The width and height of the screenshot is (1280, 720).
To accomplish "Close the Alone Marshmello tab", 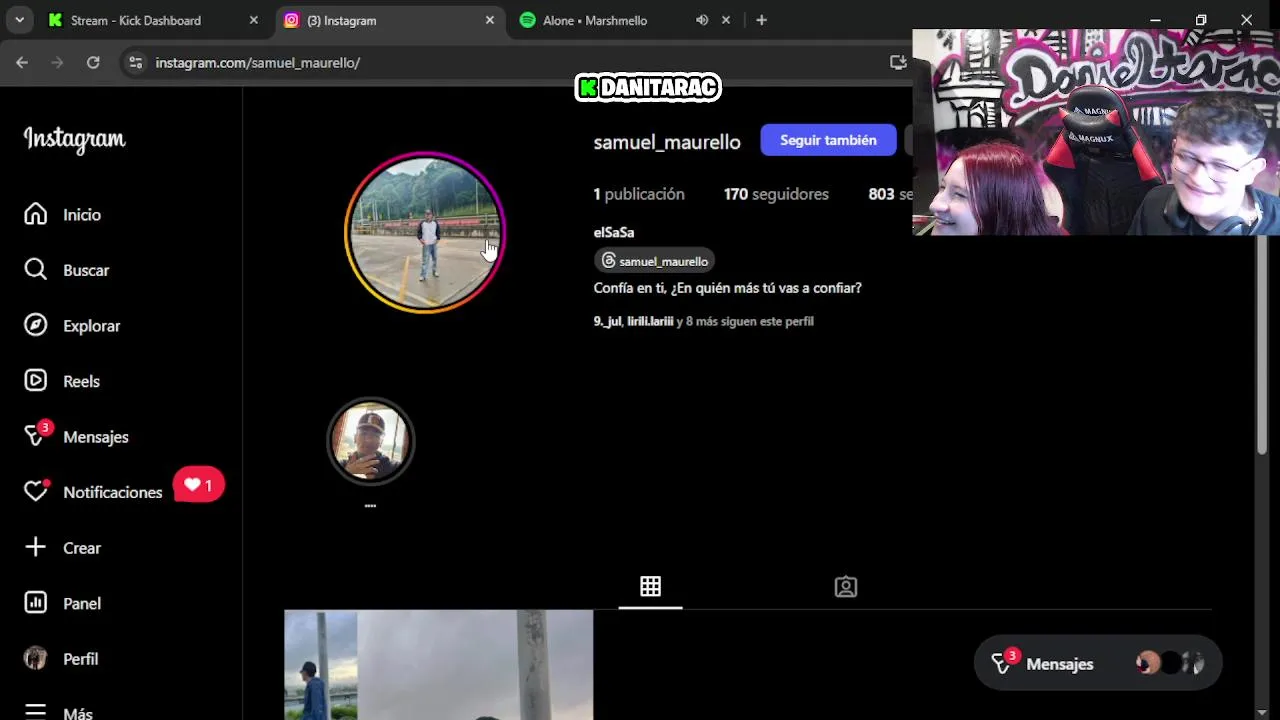I will pyautogui.click(x=726, y=20).
